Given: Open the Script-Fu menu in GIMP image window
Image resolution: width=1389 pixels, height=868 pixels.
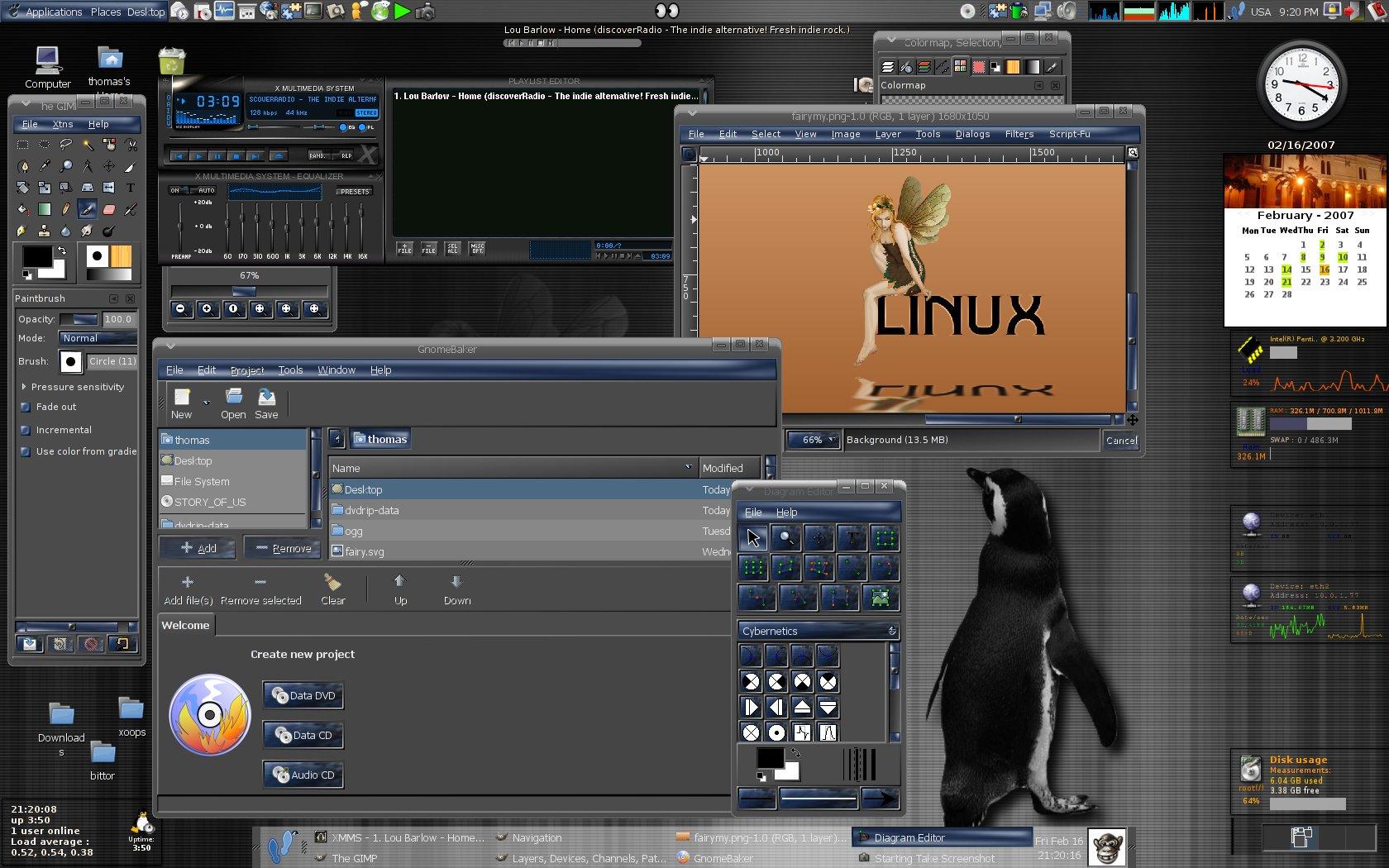Looking at the screenshot, I should (1069, 134).
